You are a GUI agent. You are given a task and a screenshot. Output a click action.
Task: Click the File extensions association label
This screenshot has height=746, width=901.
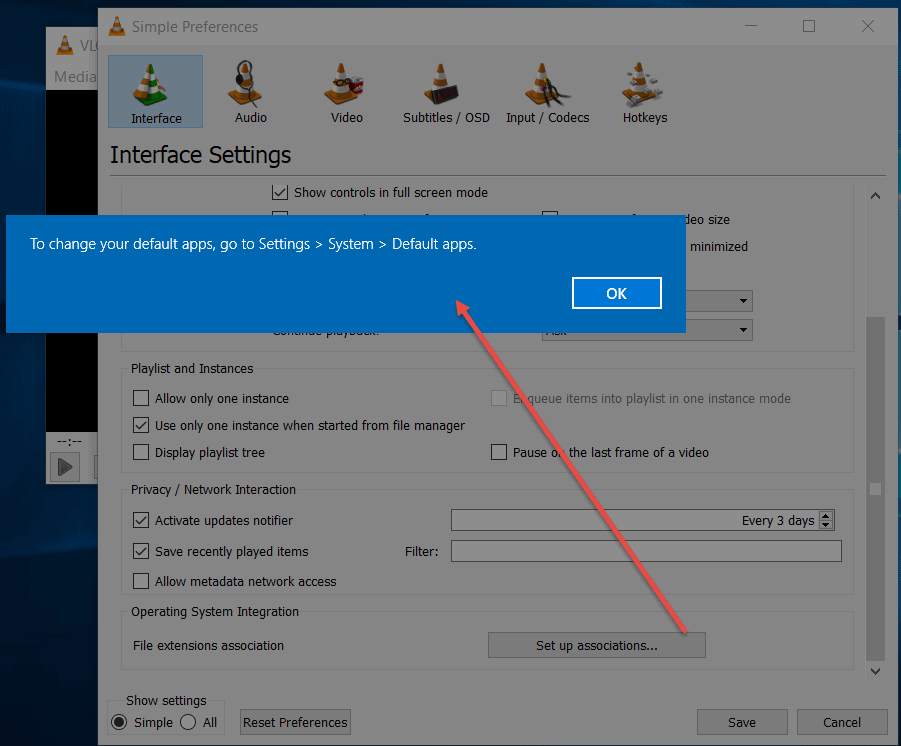point(208,645)
